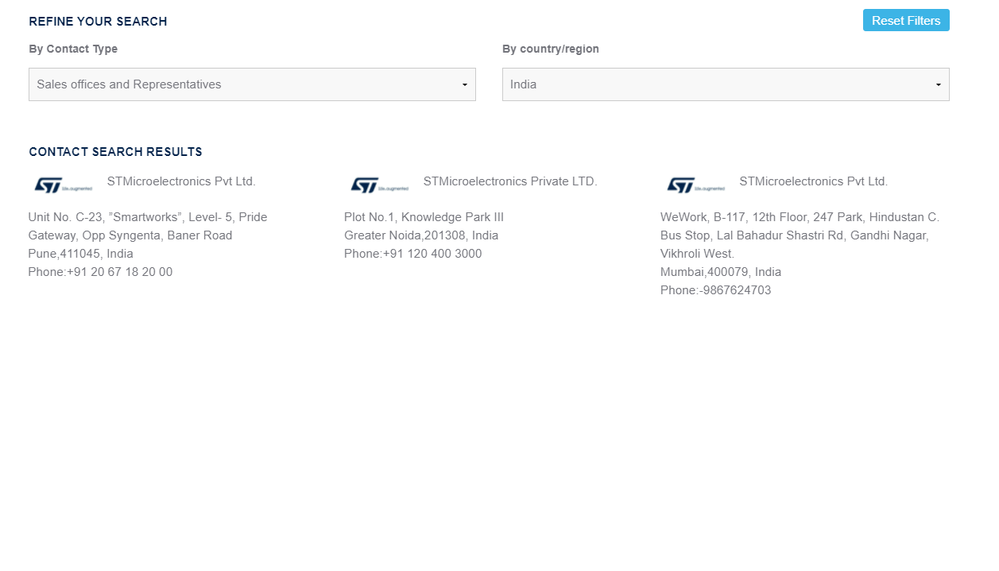
Task: Click the Noida phone number +91 120 400 3000
Action: point(433,254)
